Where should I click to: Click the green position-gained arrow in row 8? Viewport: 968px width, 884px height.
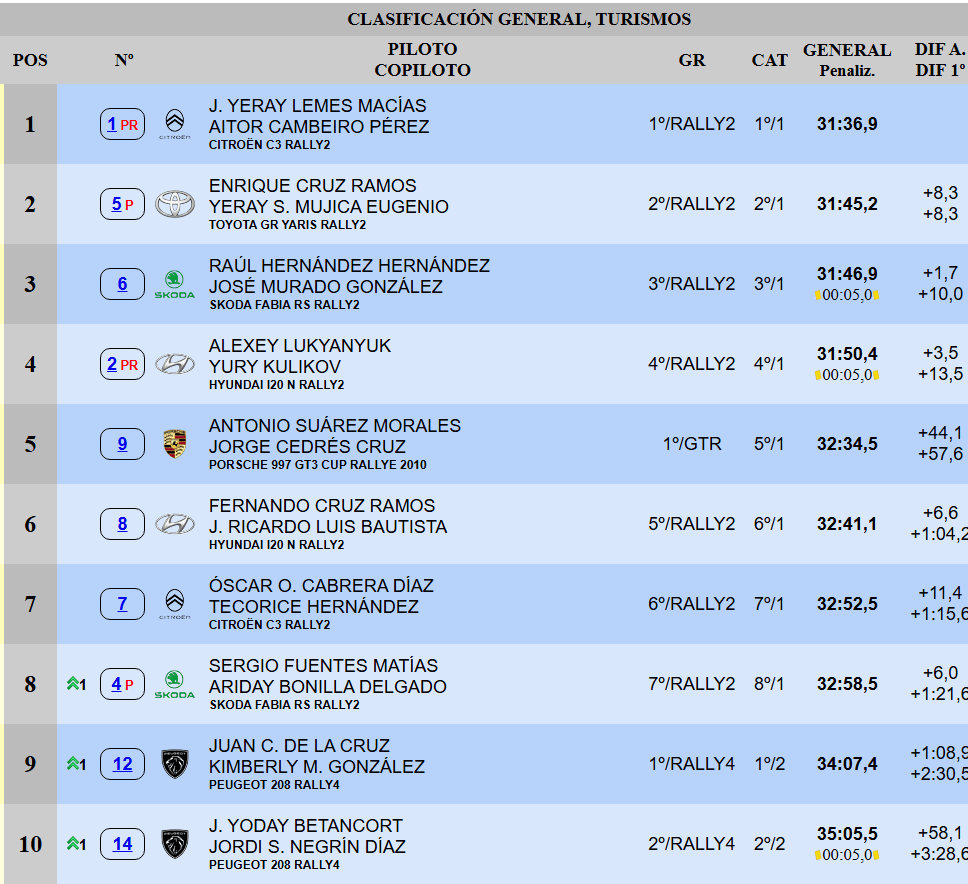pos(73,684)
